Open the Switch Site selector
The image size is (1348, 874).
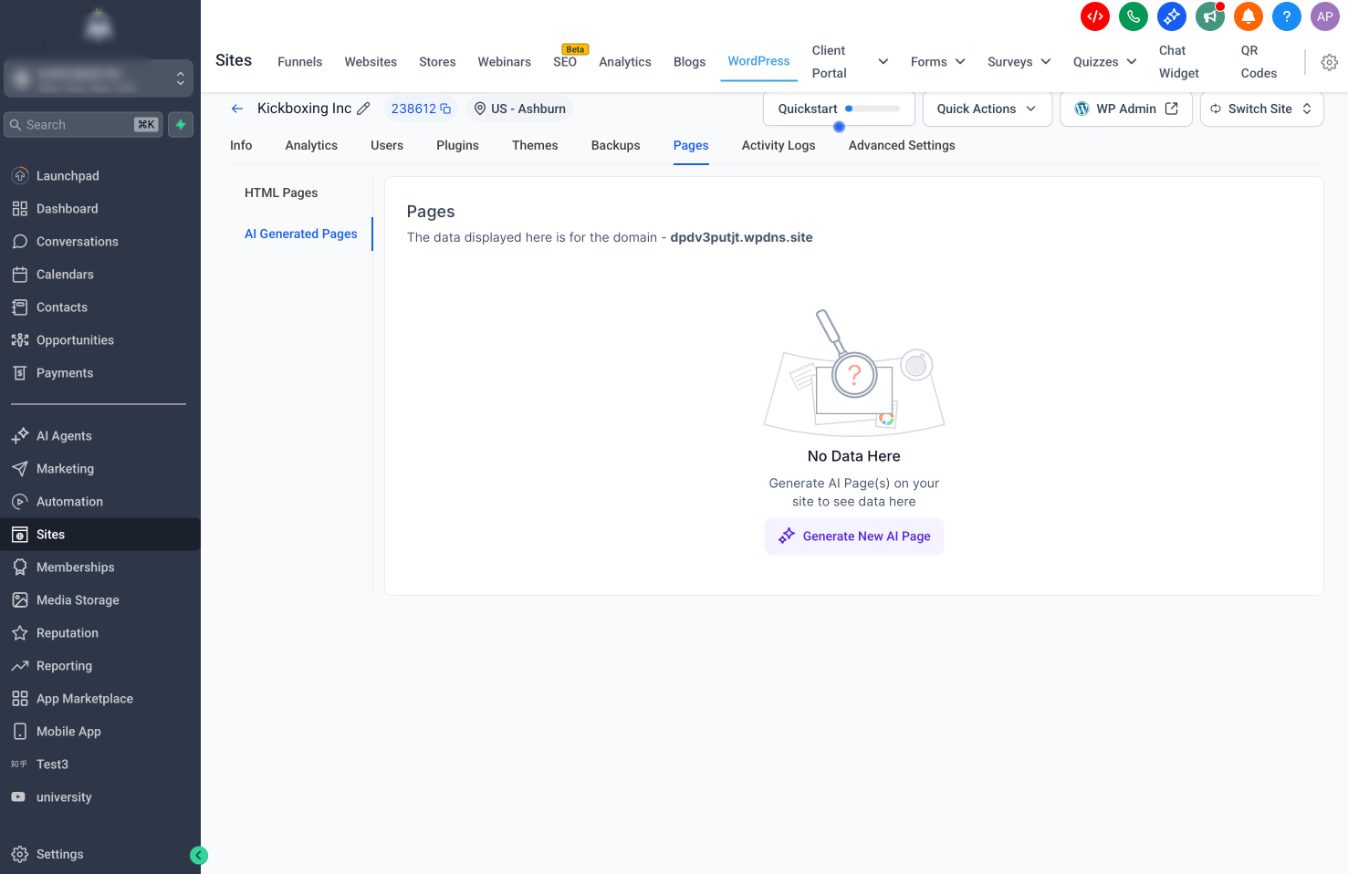click(1261, 109)
